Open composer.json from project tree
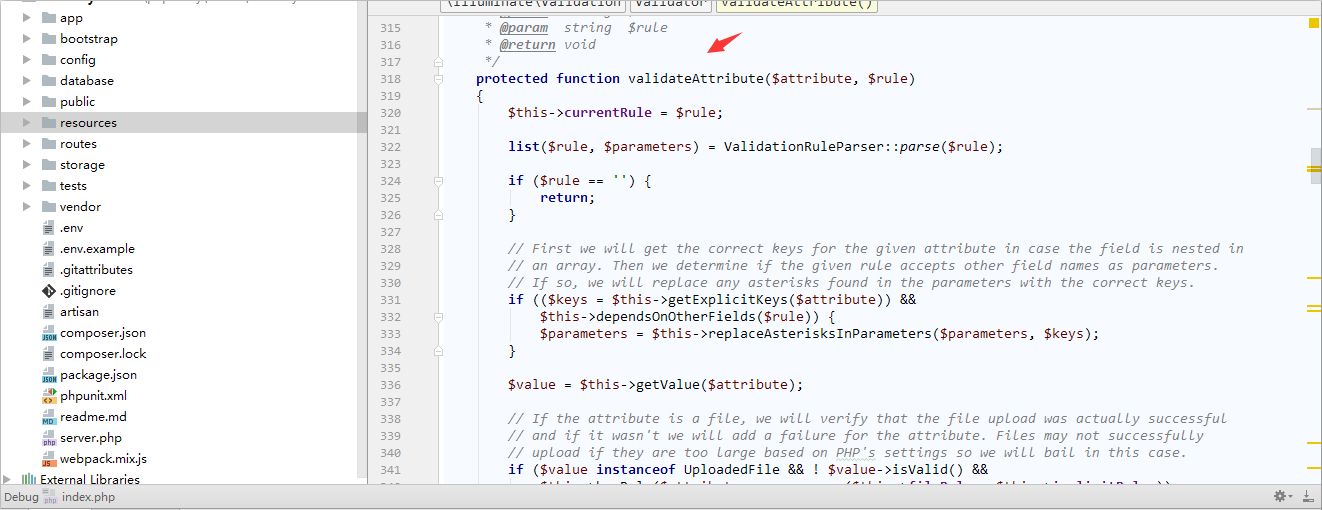Image resolution: width=1322 pixels, height=510 pixels. (x=102, y=333)
